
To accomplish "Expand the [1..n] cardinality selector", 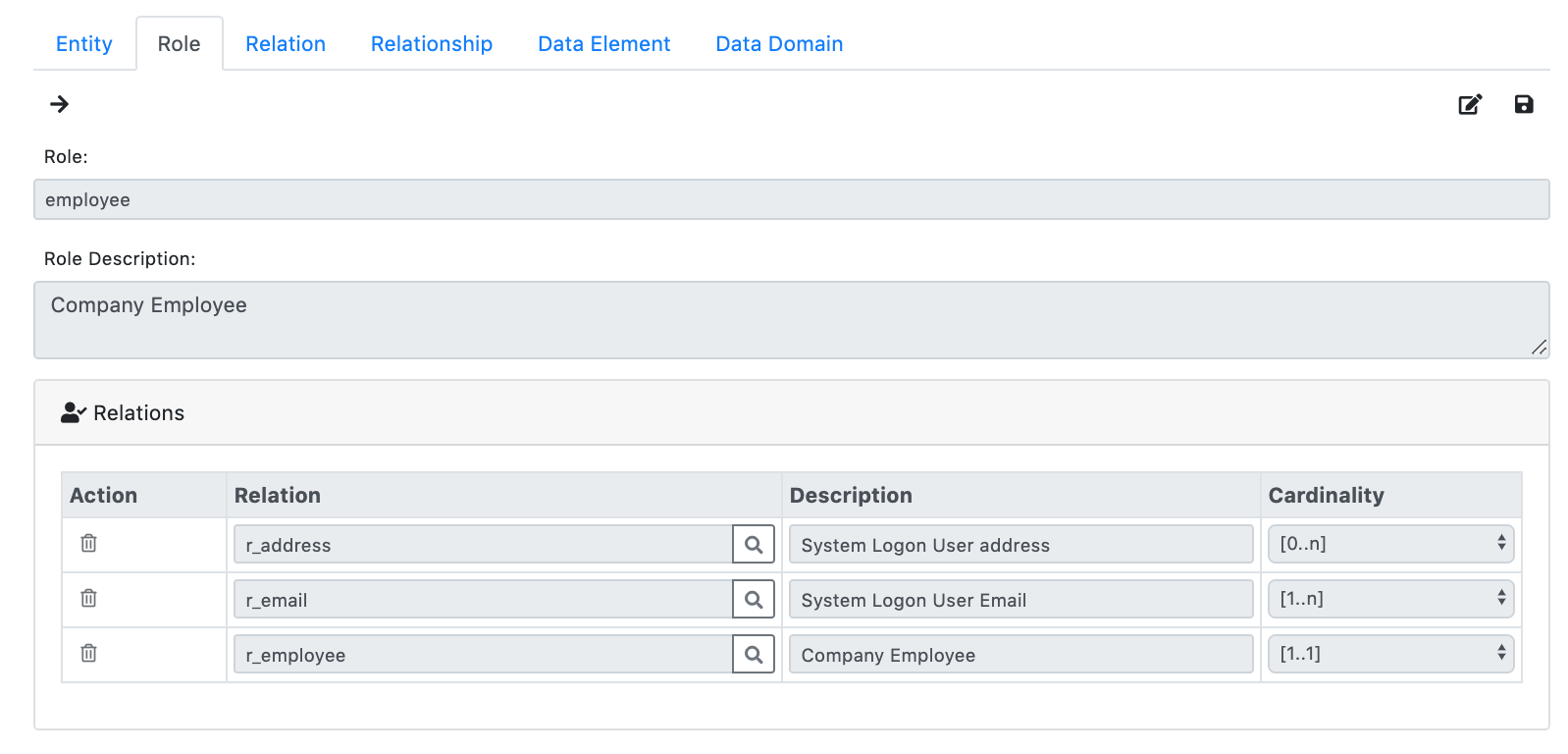I will [x=1389, y=599].
